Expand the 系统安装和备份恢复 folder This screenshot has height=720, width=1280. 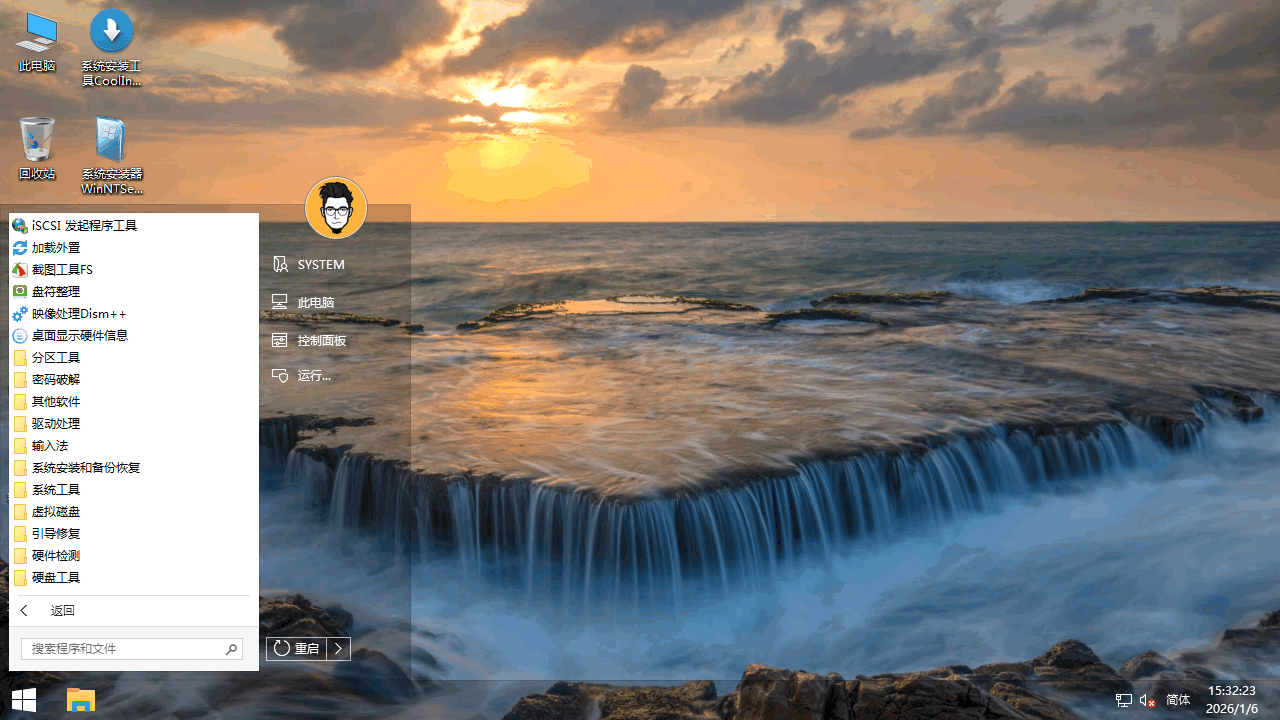[86, 468]
